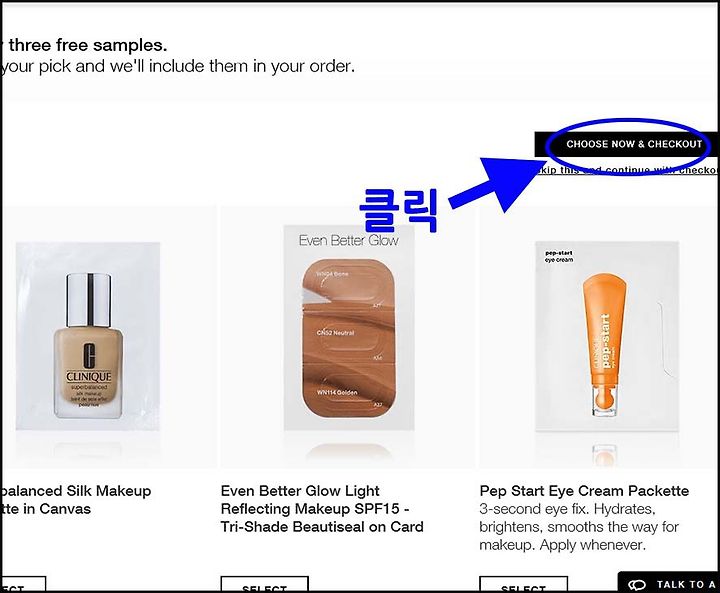Open the Even Better Glow tri-shade card image

pos(349,328)
